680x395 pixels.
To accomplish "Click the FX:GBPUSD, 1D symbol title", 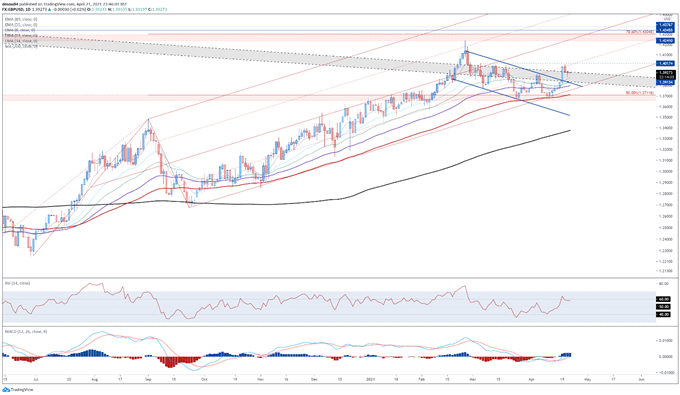I will [x=15, y=9].
